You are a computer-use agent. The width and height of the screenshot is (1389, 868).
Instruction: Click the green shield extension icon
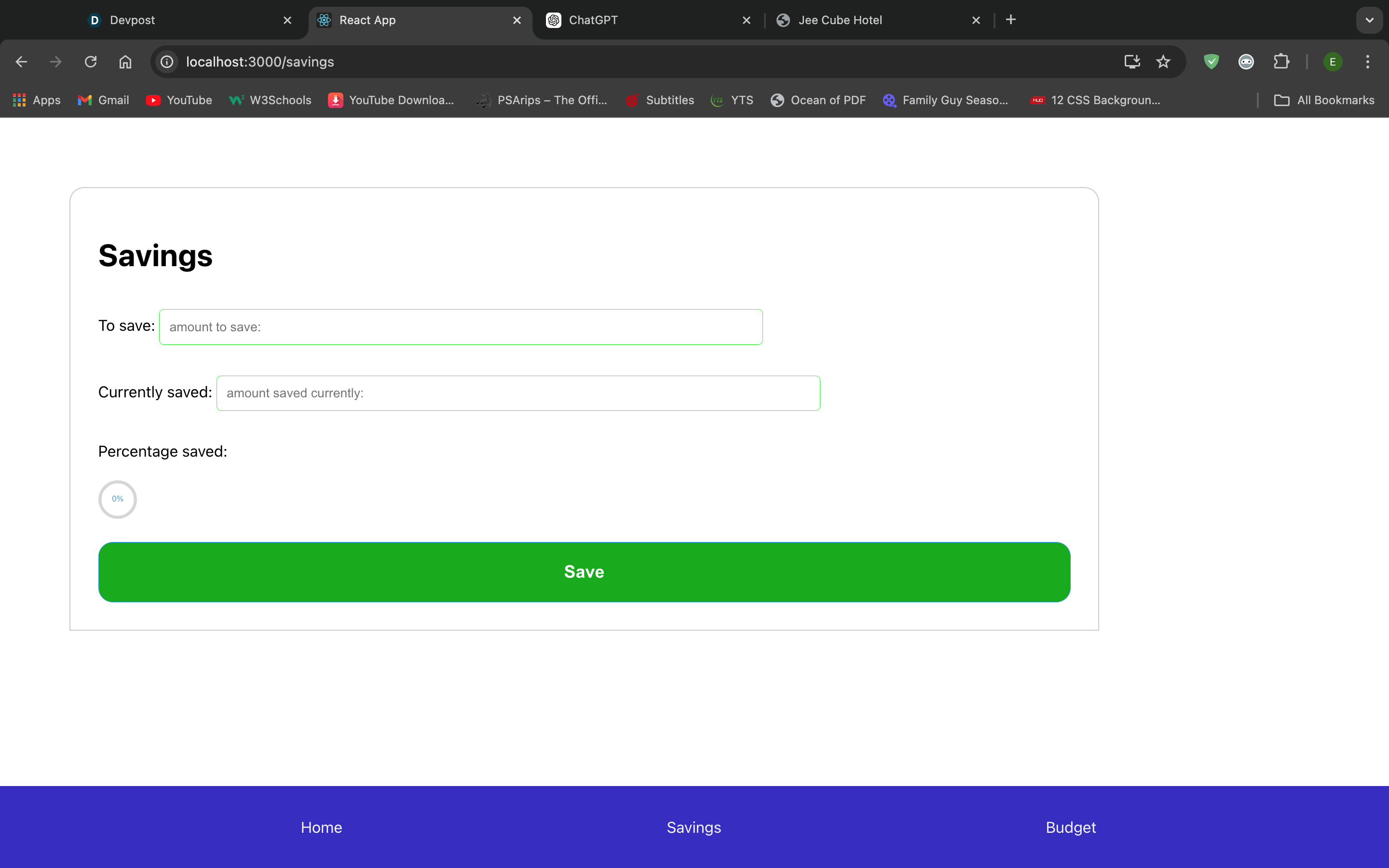[x=1211, y=61]
